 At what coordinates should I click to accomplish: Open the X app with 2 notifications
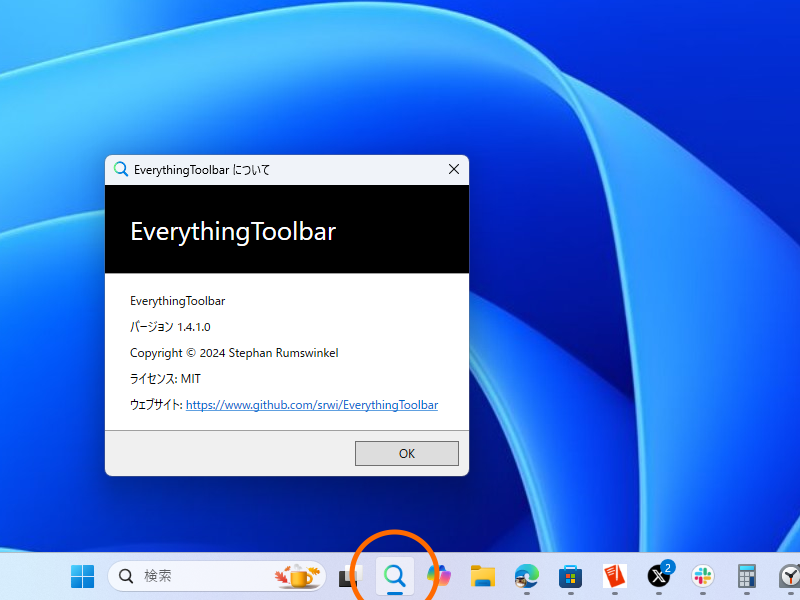coord(658,576)
